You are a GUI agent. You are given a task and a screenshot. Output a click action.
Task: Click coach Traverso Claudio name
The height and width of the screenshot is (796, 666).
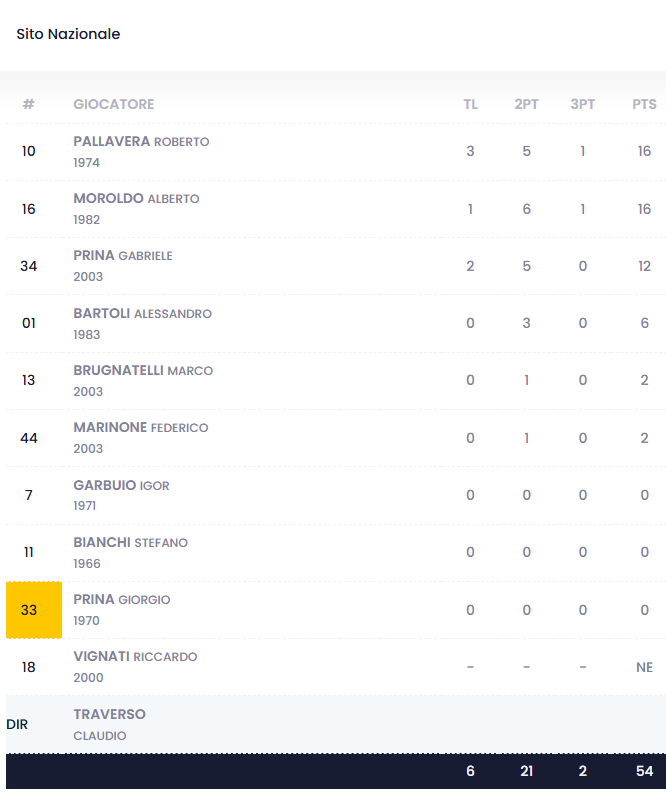click(x=109, y=714)
